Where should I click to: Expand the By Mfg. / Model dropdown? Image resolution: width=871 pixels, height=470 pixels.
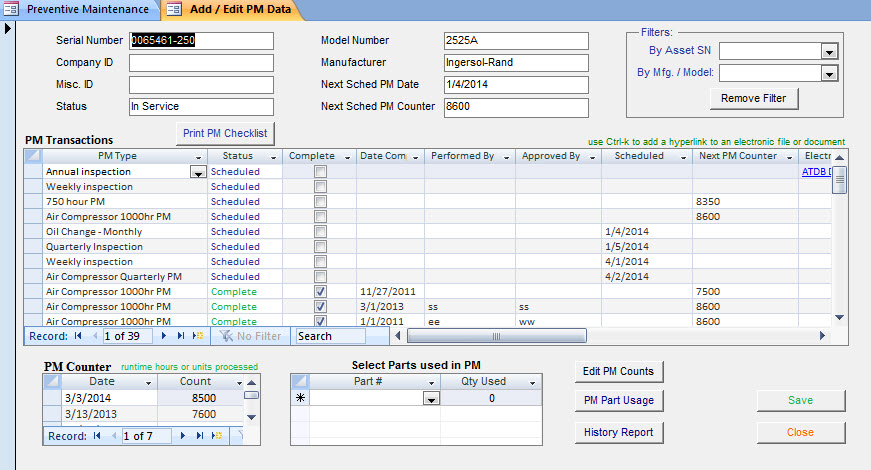(829, 73)
